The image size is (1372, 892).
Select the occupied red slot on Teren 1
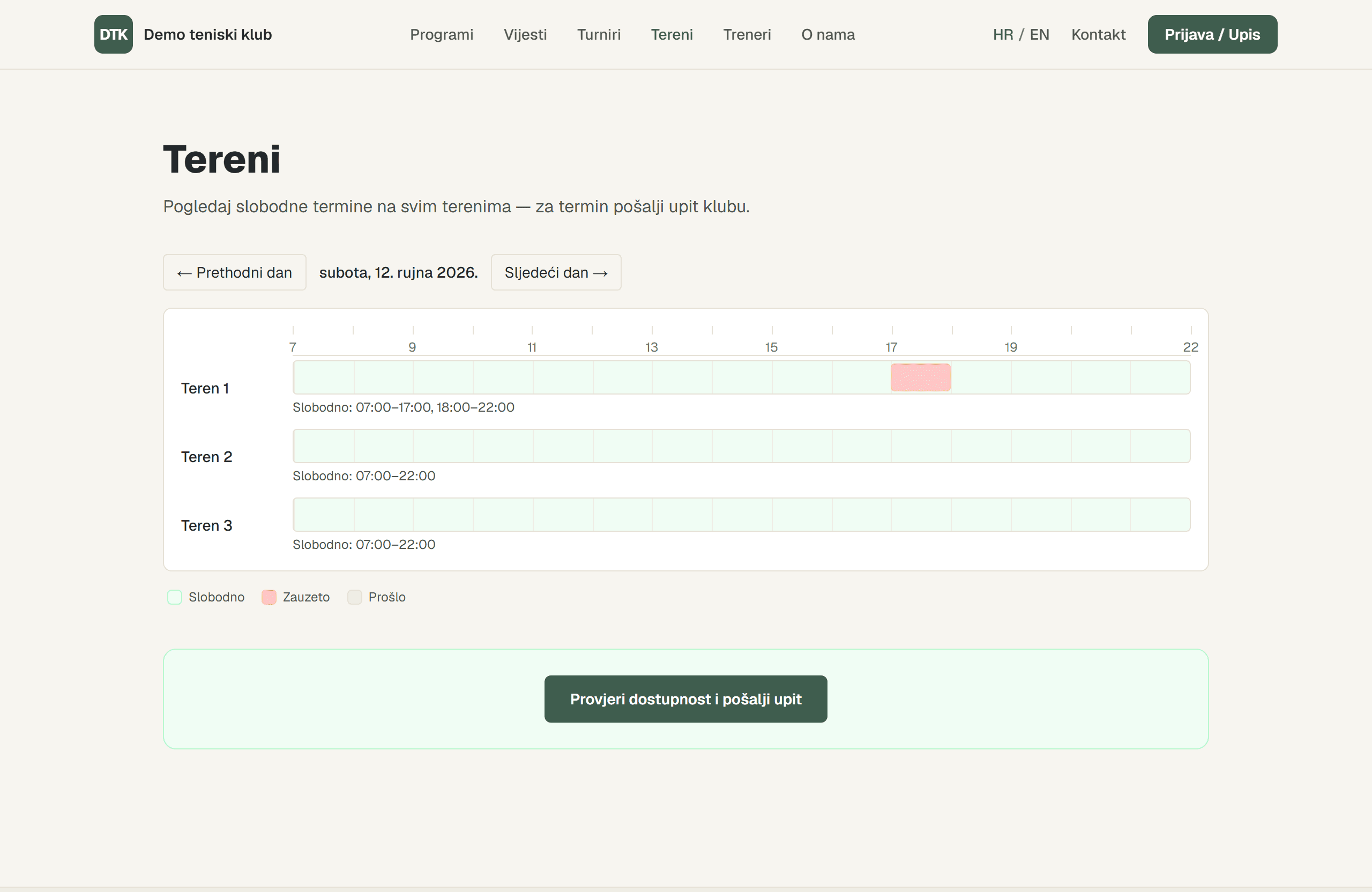point(921,378)
